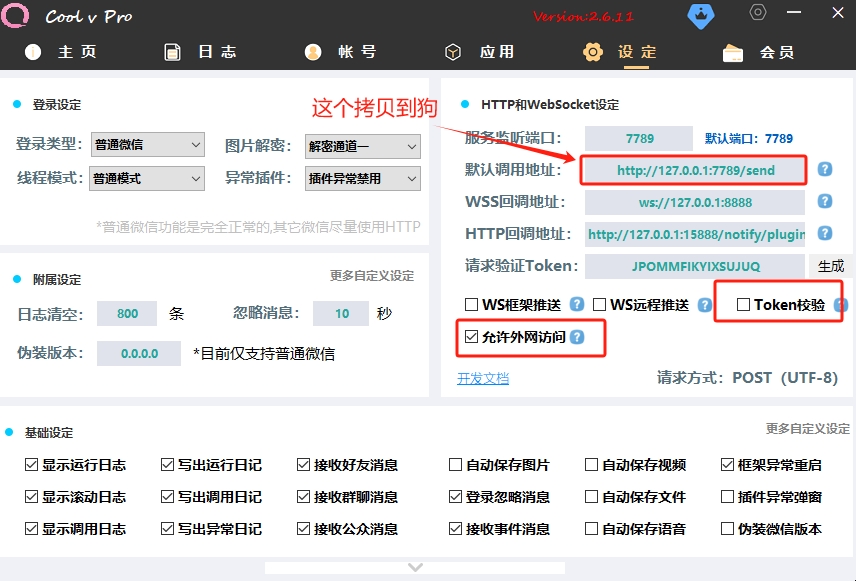856x581 pixels.
Task: Open the 登录类型 dropdown
Action: 148,145
